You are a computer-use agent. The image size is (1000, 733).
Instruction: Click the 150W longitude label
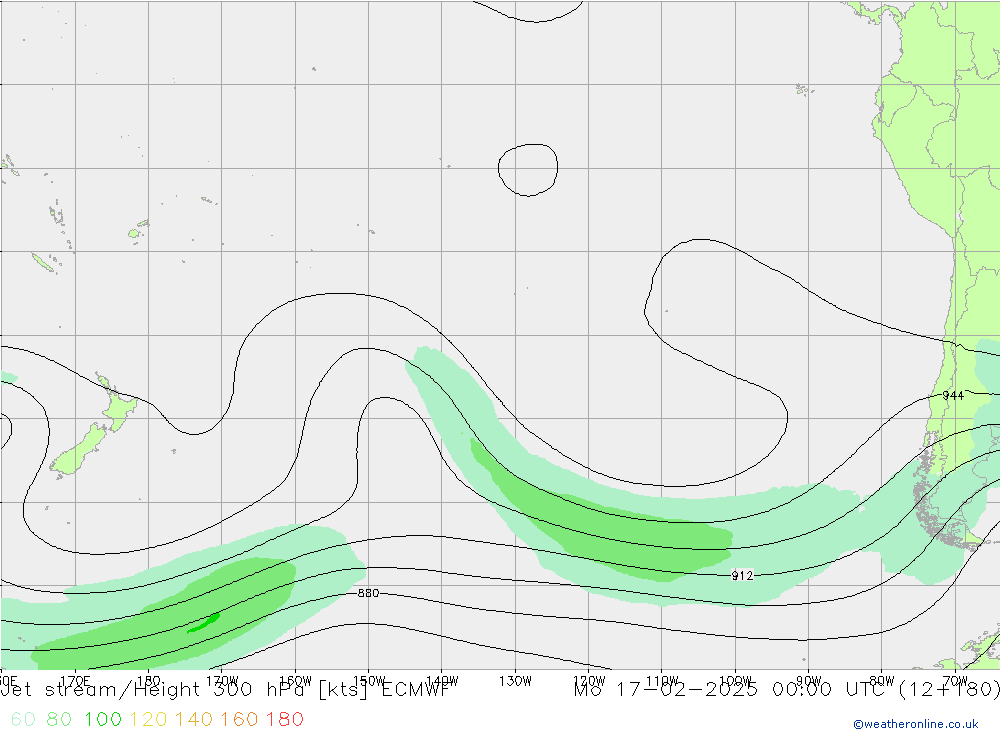coord(369,681)
